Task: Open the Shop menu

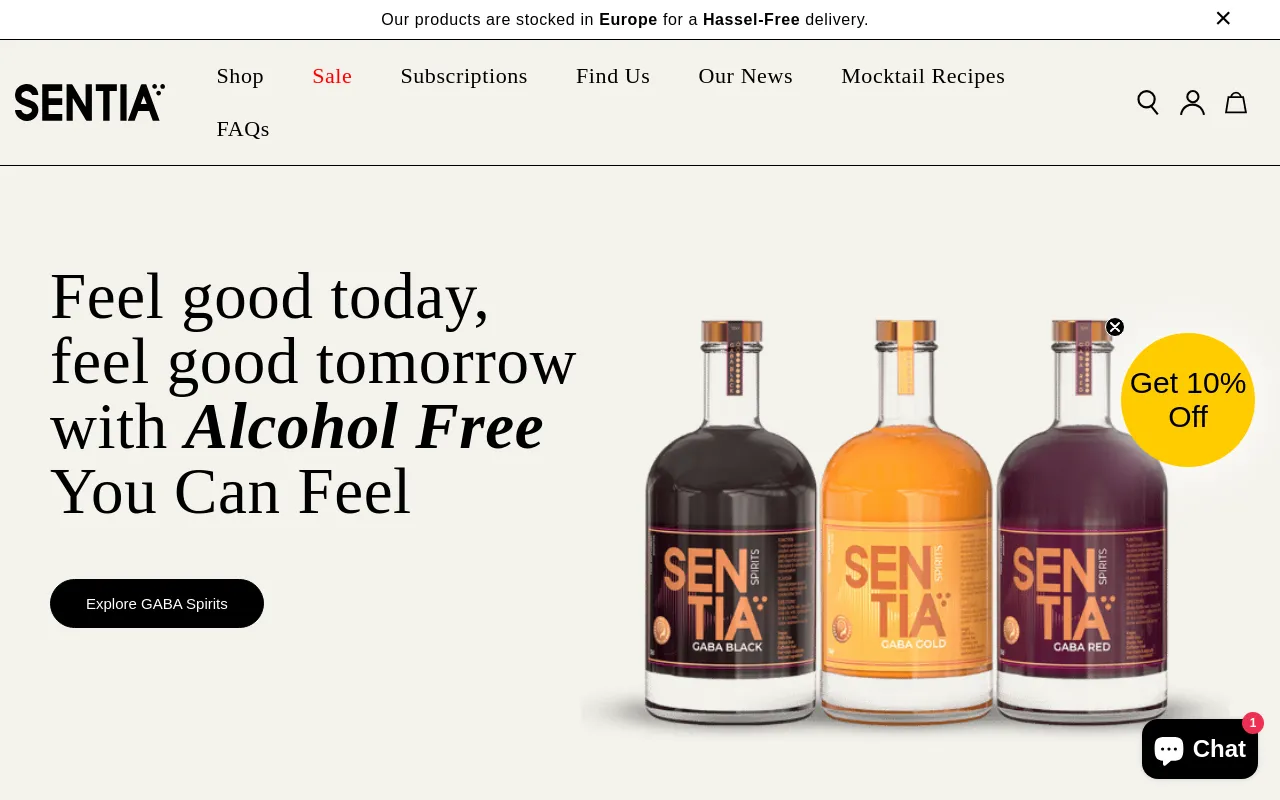Action: click(240, 76)
